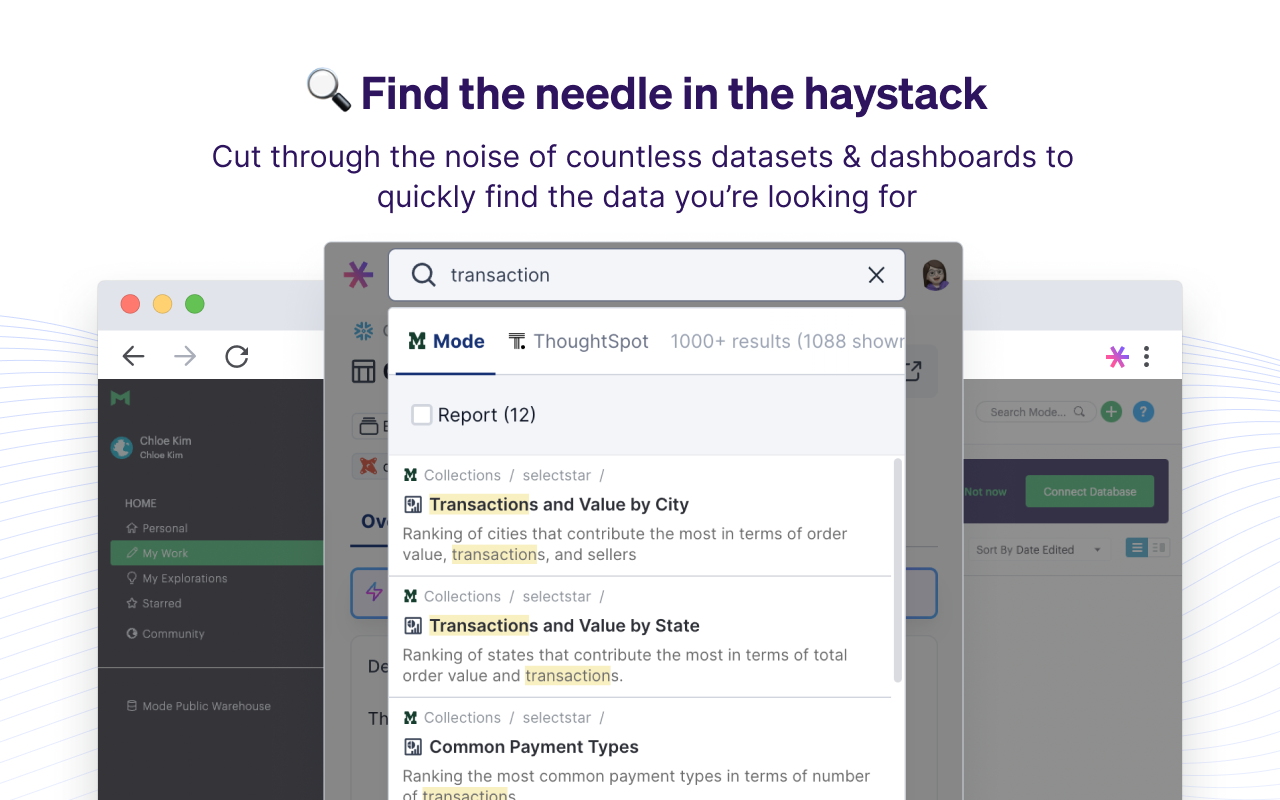Click 'selectstar' breadcrumb above 'Transactions and Value by State'

click(x=557, y=596)
